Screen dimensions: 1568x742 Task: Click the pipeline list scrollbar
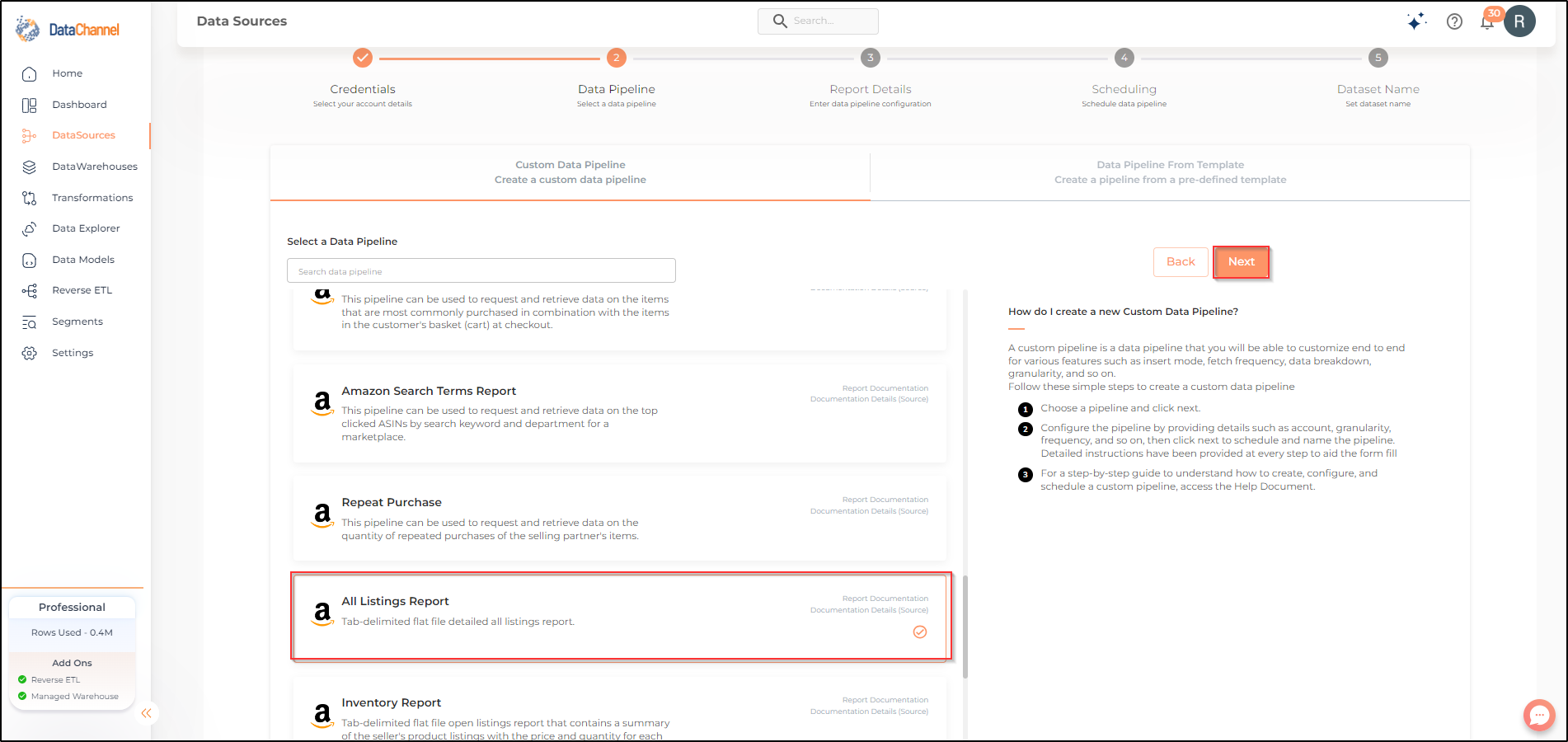coord(965,627)
